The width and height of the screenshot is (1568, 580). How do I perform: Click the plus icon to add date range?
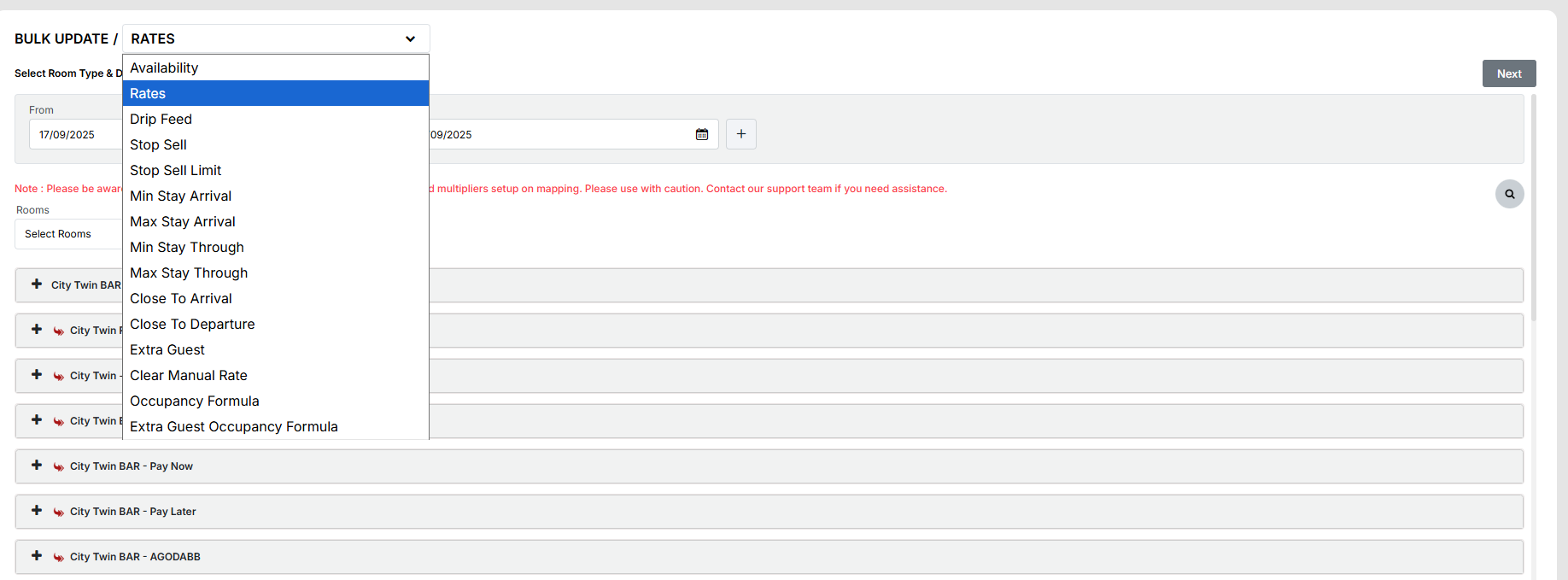pos(740,134)
